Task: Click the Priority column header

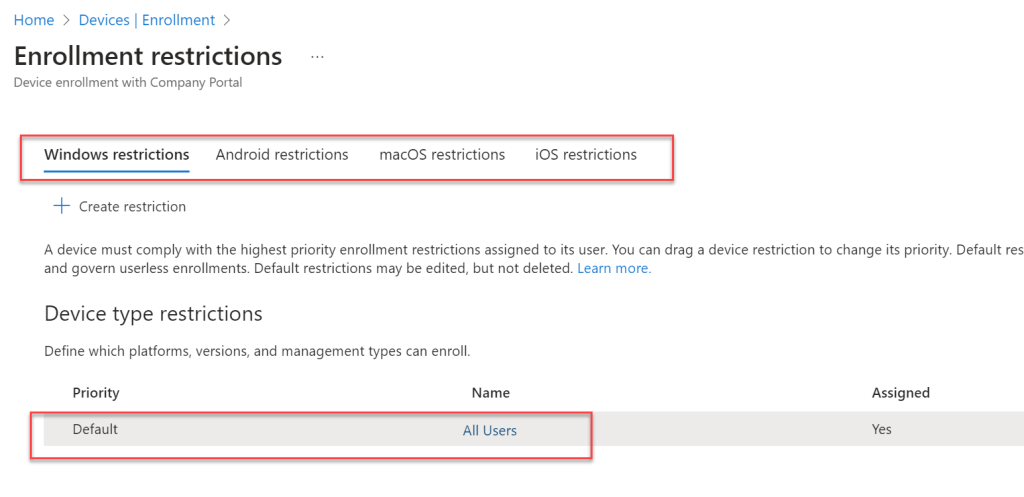Action: click(x=96, y=393)
